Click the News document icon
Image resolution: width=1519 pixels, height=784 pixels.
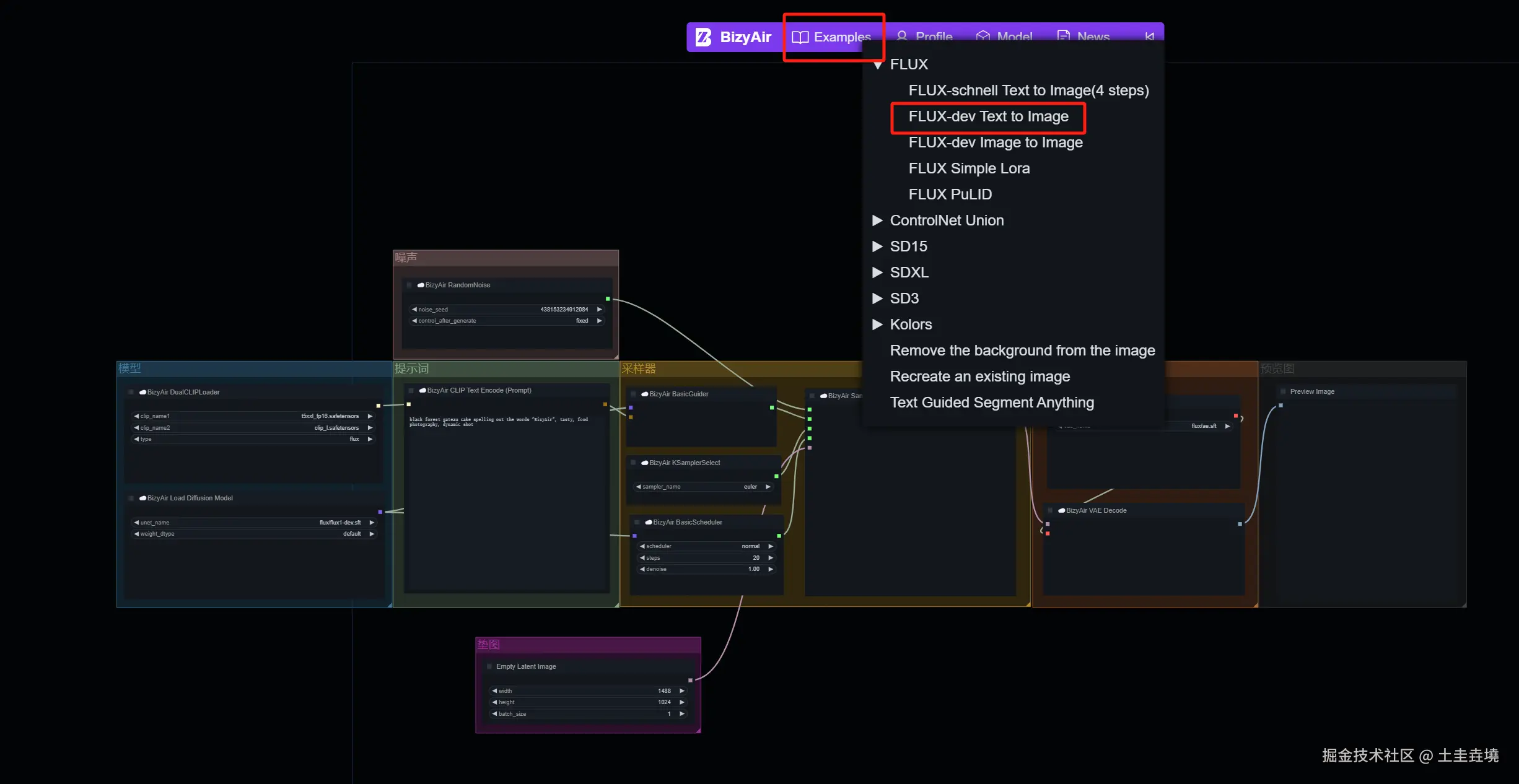pos(1064,36)
